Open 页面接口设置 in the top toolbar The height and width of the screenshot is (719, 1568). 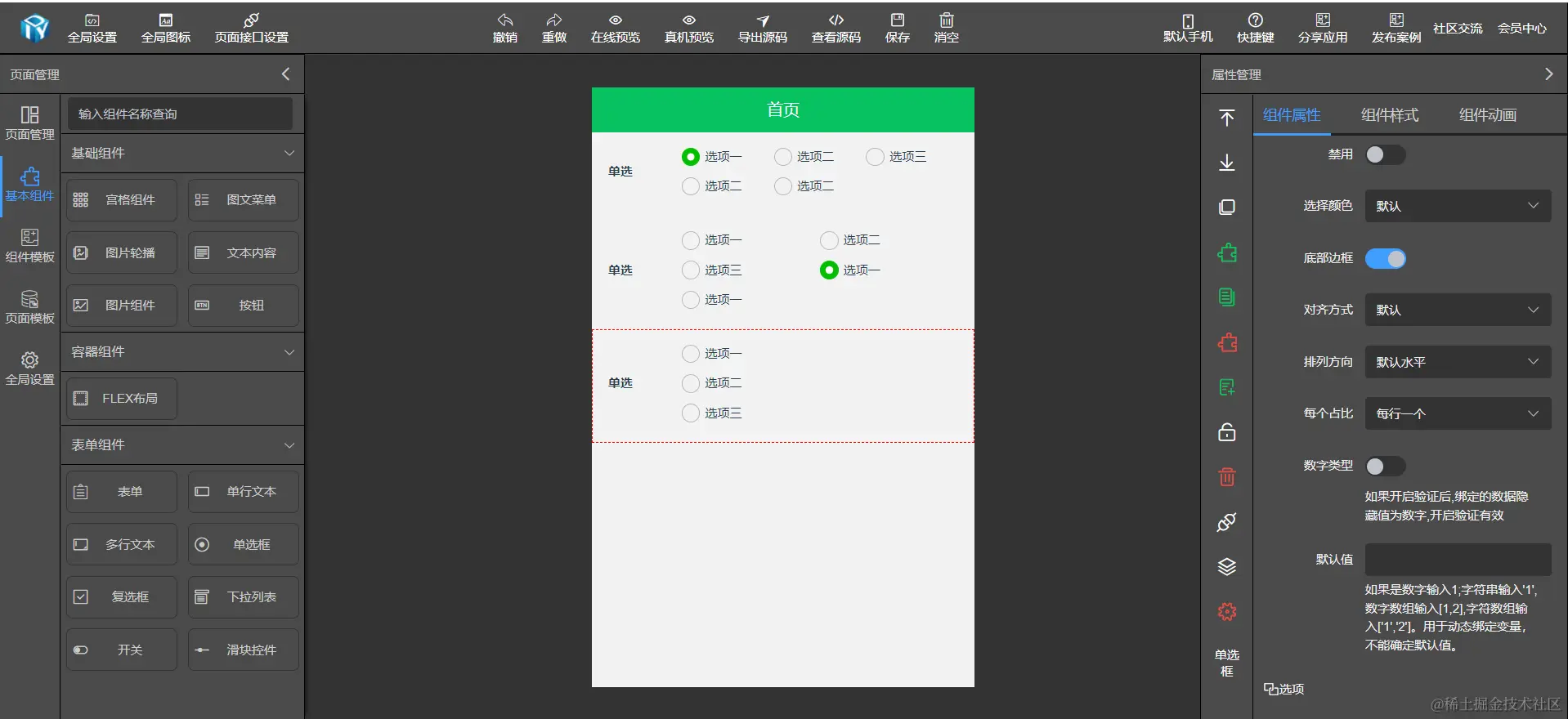(252, 28)
